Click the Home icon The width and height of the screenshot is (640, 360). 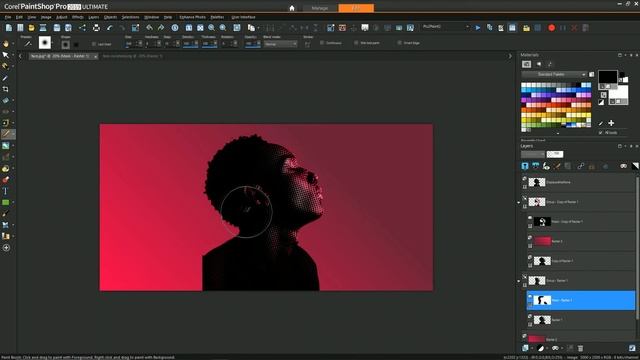coord(292,8)
